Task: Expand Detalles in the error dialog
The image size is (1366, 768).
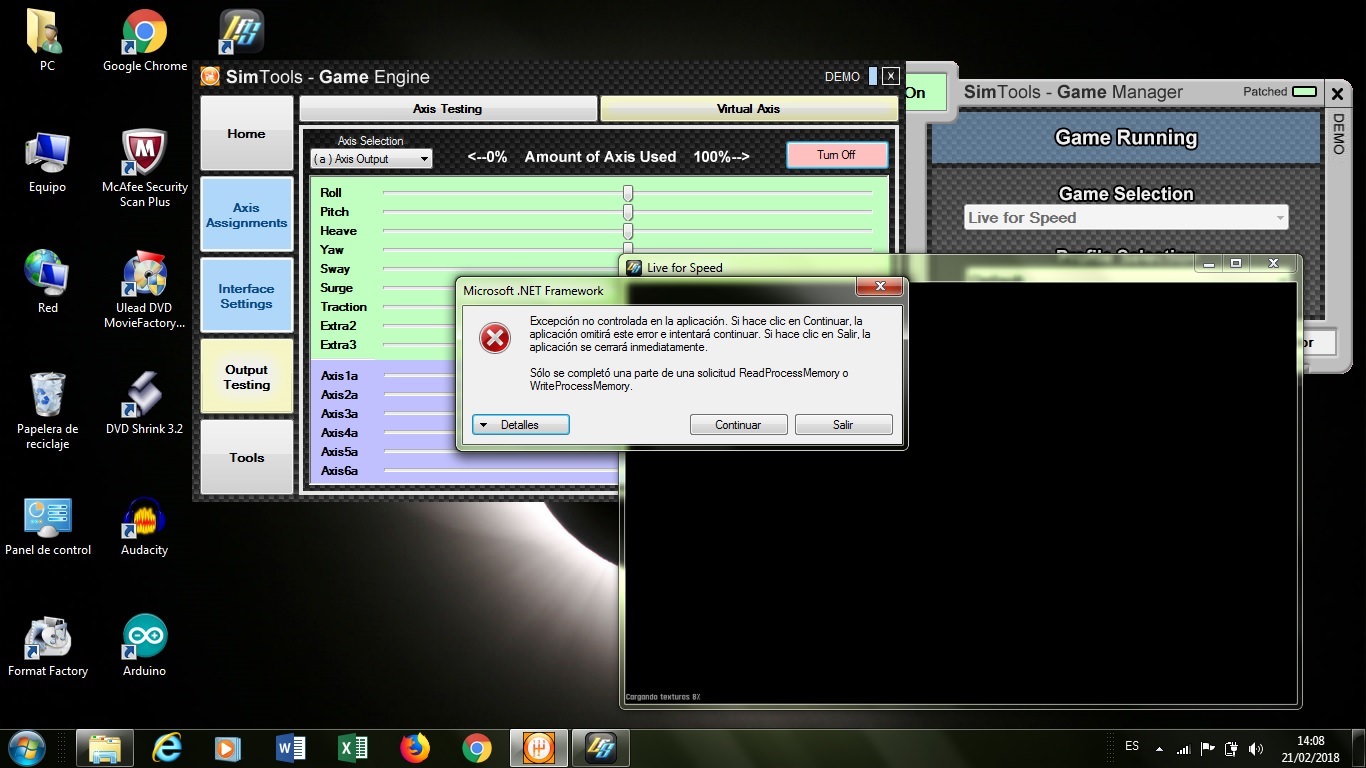Action: tap(521, 425)
